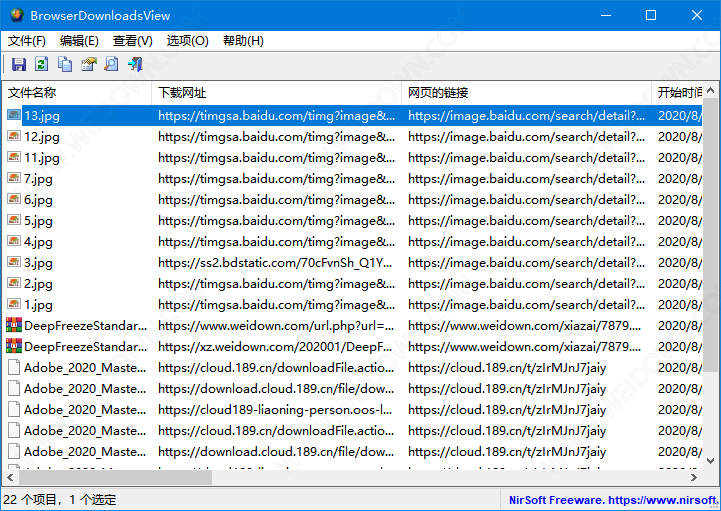The width and height of the screenshot is (721, 511).
Task: Open the Properties toolbar icon
Action: click(88, 64)
